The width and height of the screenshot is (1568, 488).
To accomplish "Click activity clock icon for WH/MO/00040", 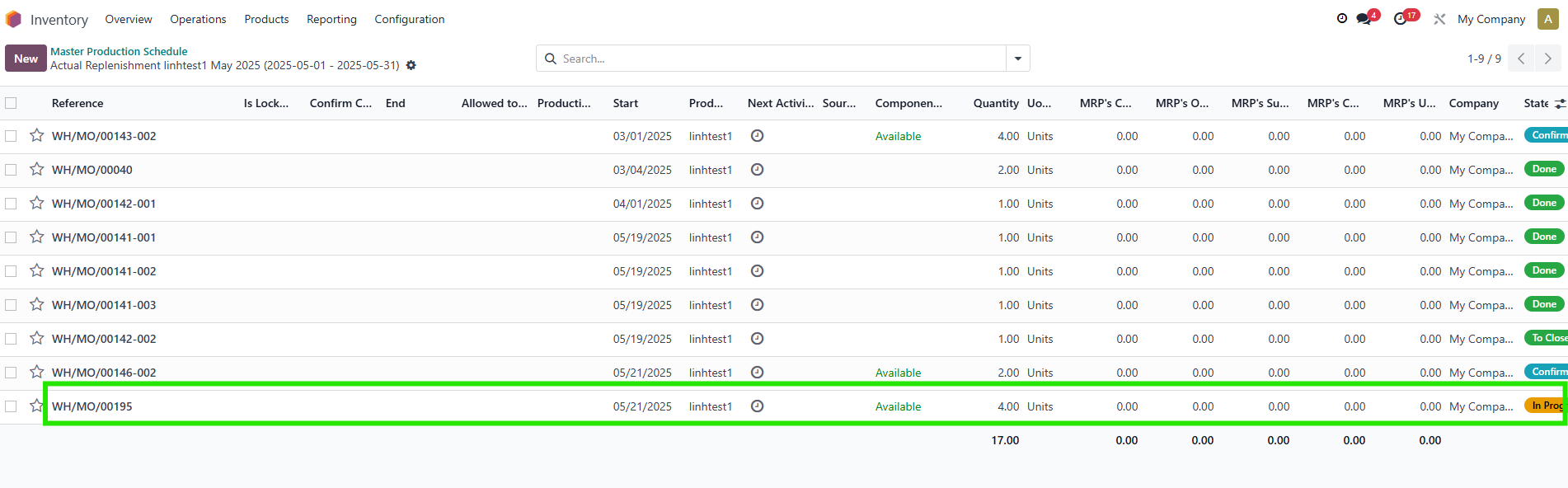I will (x=757, y=170).
